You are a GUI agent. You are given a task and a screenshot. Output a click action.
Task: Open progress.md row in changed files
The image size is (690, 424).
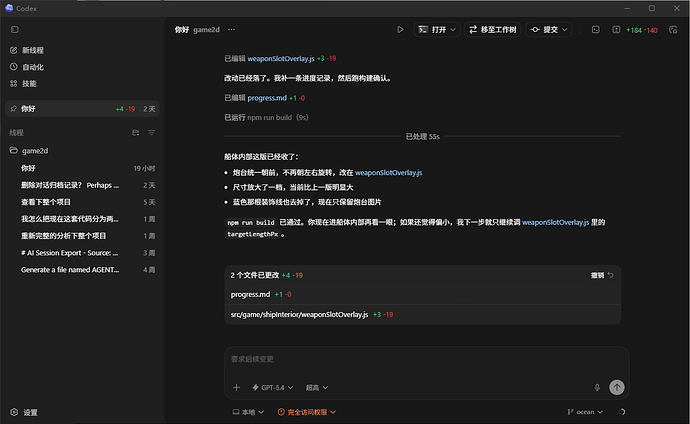[422, 294]
